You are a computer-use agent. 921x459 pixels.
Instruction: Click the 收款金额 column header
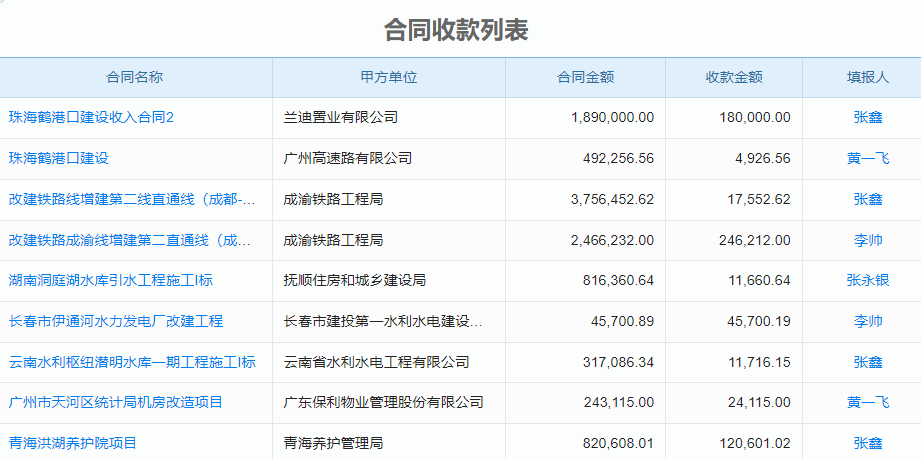pyautogui.click(x=734, y=77)
